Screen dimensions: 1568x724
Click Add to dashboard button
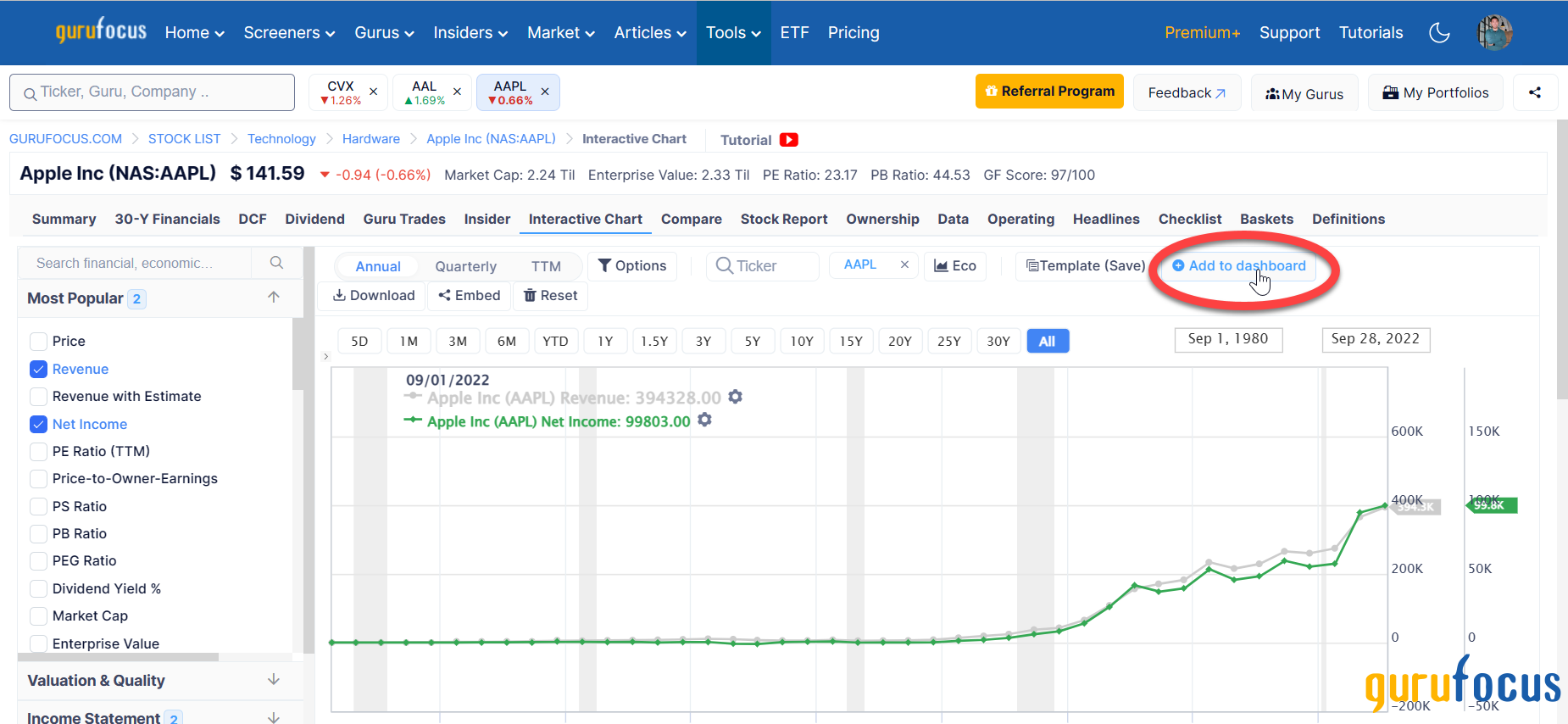click(x=1238, y=265)
